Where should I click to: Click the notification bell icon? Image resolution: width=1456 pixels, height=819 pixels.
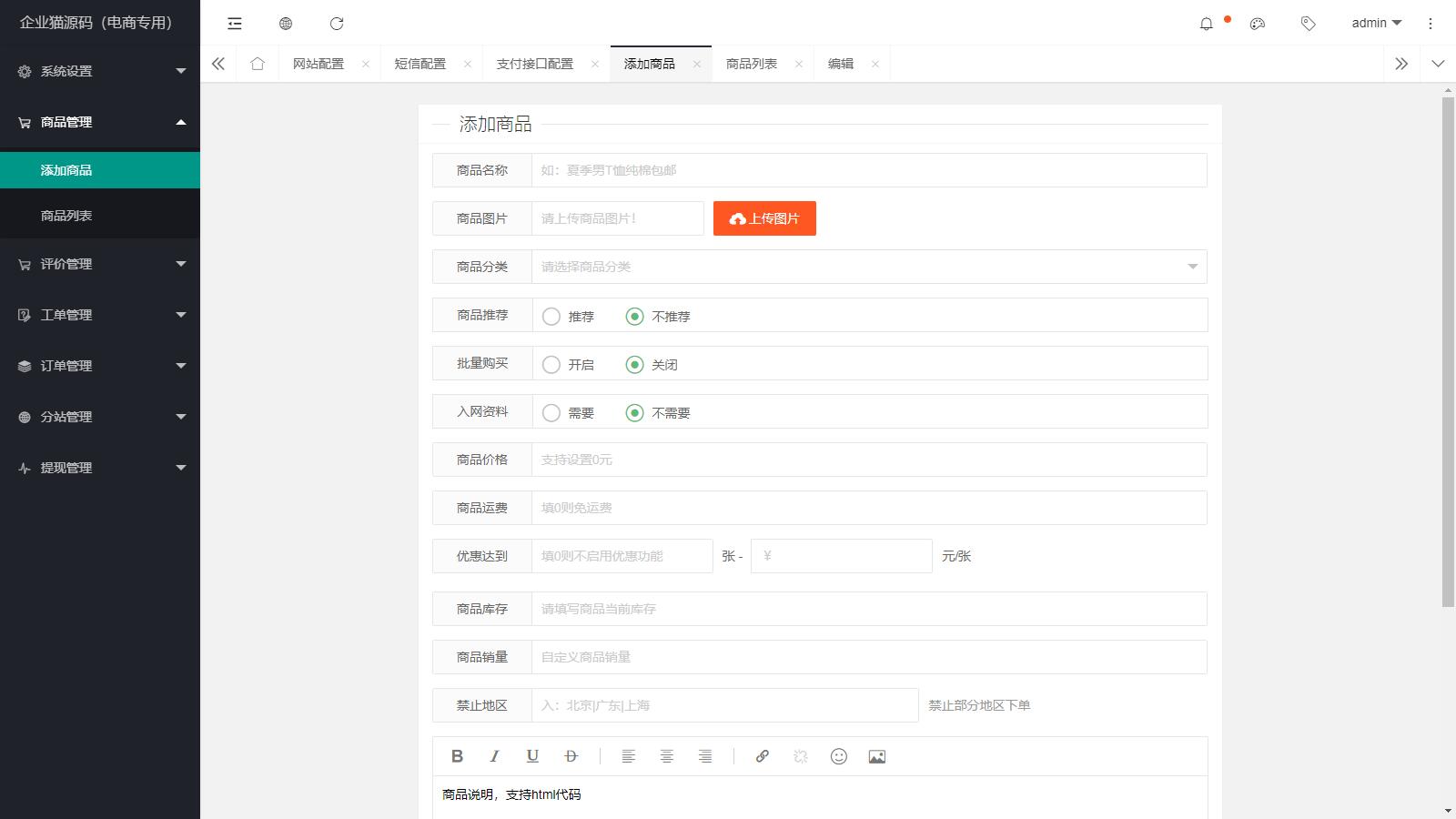coord(1206,24)
